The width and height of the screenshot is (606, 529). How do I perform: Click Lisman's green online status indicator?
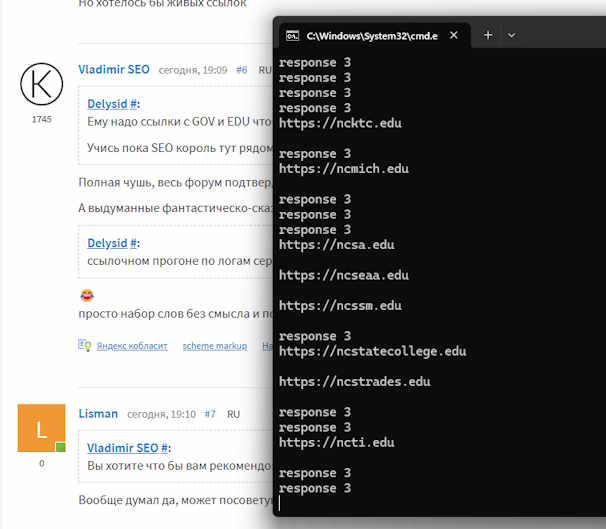(60, 446)
